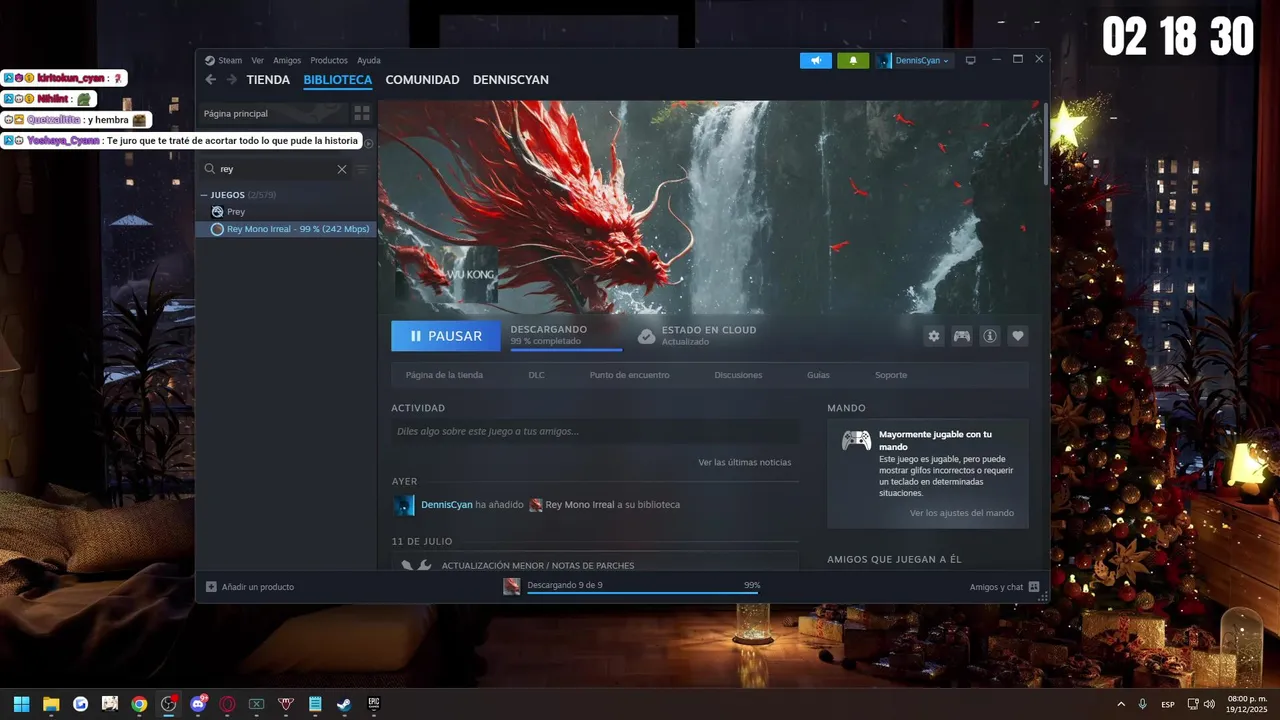Image resolution: width=1280 pixels, height=720 pixels.
Task: Open the Xbox app in the taskbar
Action: tap(256, 704)
